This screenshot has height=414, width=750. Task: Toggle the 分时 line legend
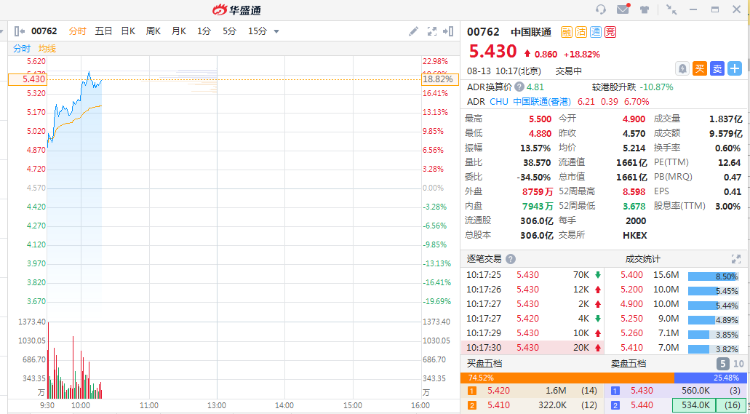pos(22,48)
